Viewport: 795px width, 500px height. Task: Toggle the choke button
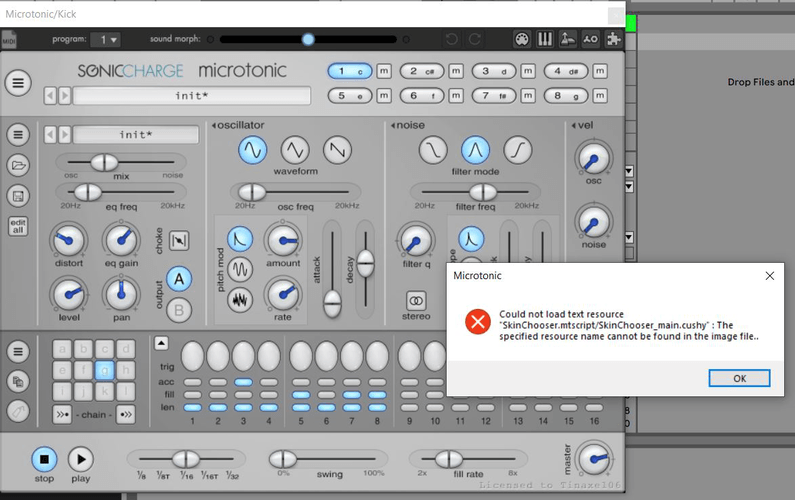point(179,240)
